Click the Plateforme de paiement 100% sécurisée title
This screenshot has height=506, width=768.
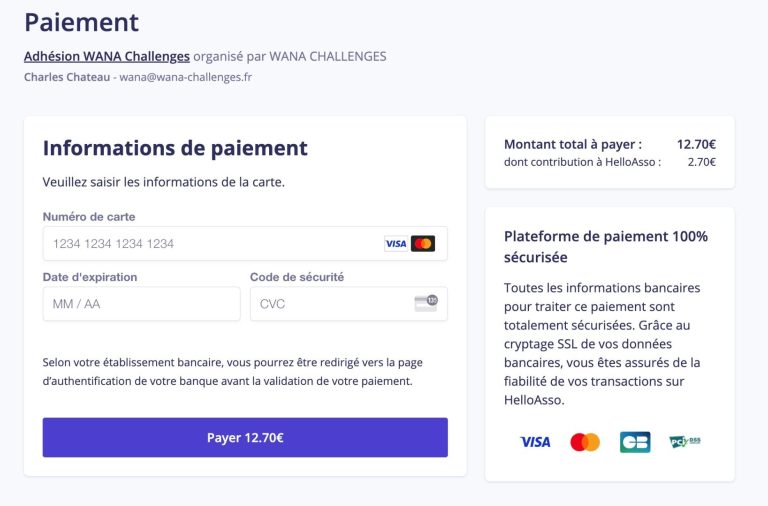(606, 246)
